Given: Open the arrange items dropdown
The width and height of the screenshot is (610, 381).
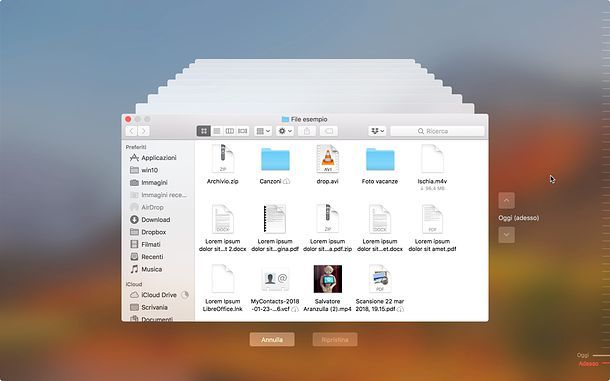Looking at the screenshot, I should (263, 131).
